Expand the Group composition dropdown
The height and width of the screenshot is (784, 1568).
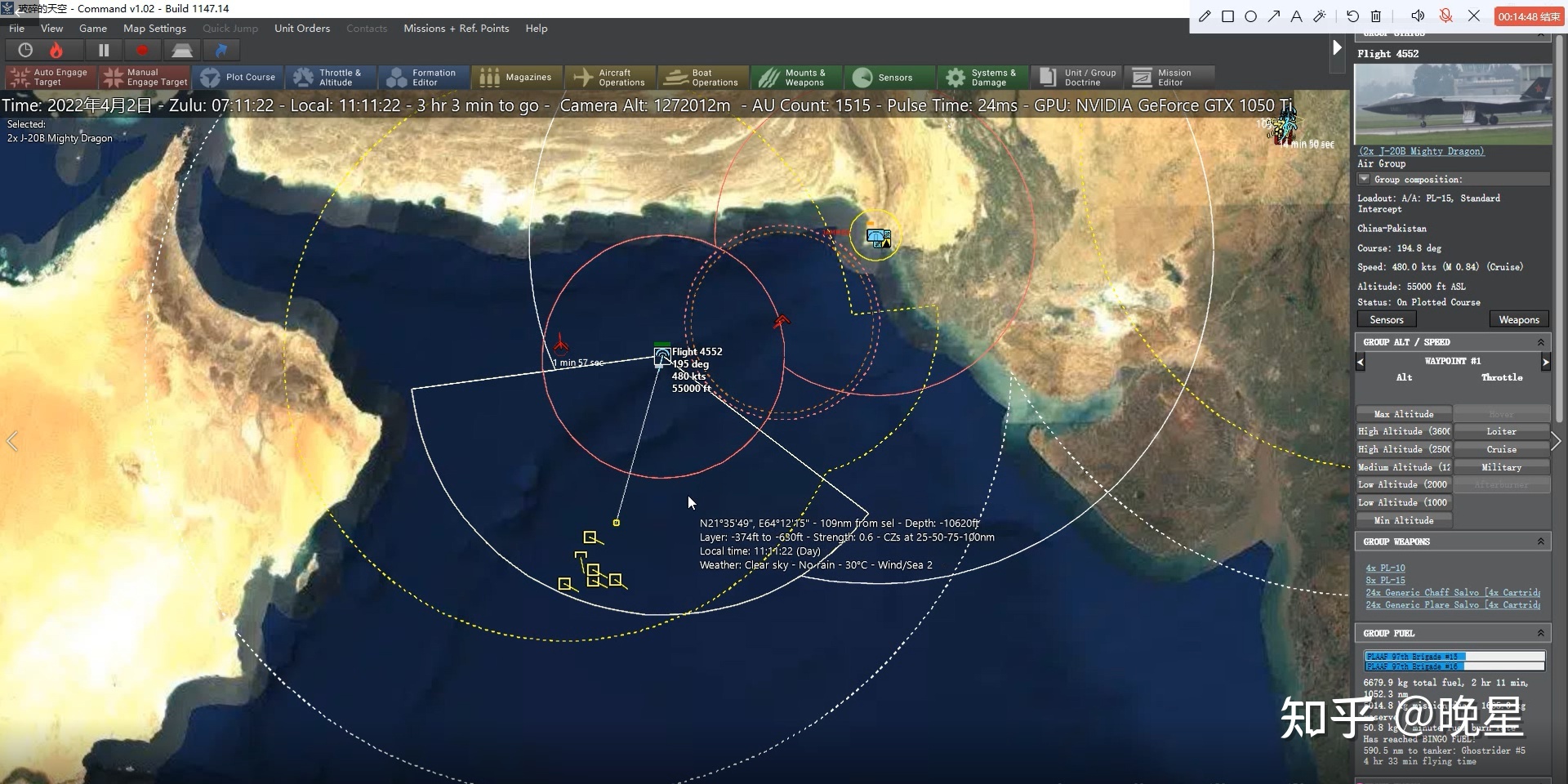click(x=1364, y=179)
